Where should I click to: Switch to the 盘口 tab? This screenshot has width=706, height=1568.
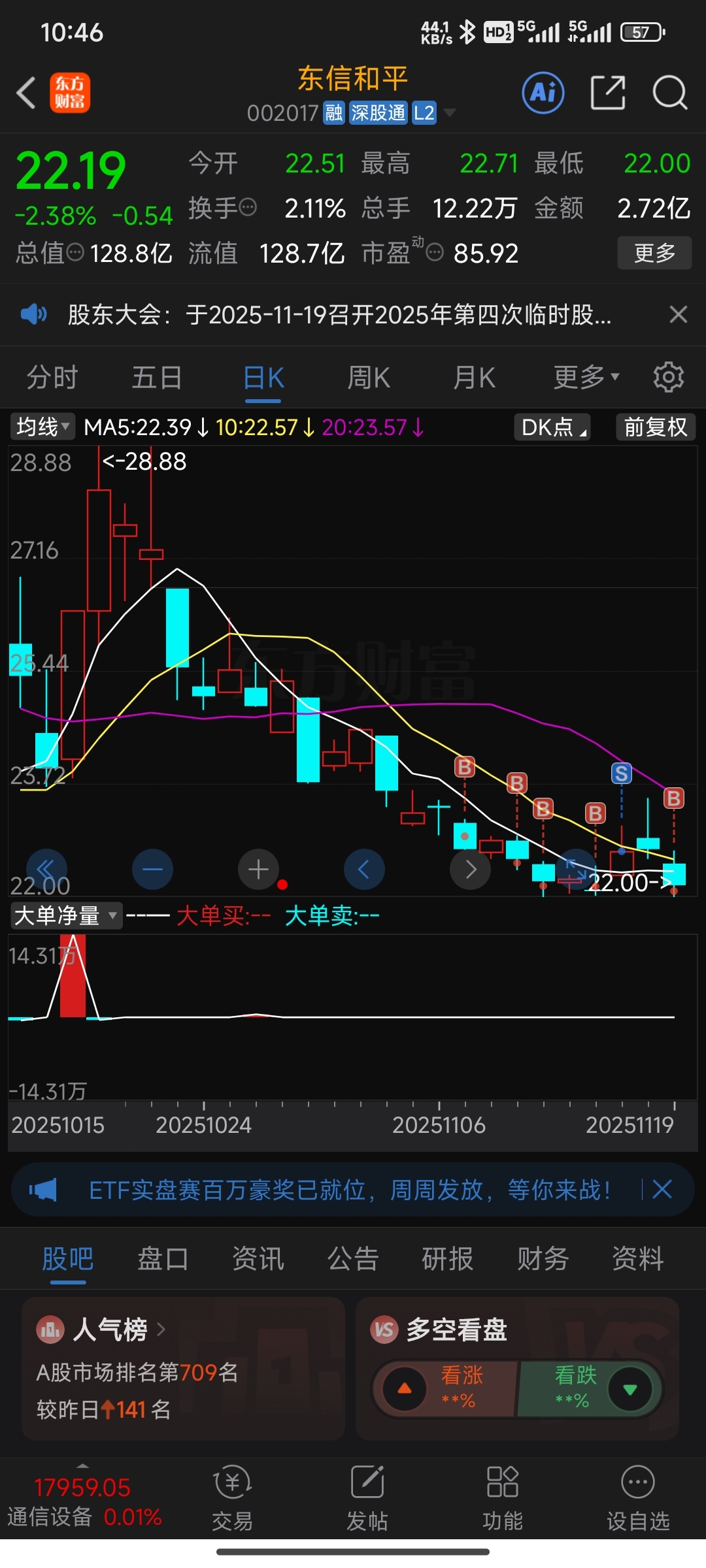tap(163, 1258)
